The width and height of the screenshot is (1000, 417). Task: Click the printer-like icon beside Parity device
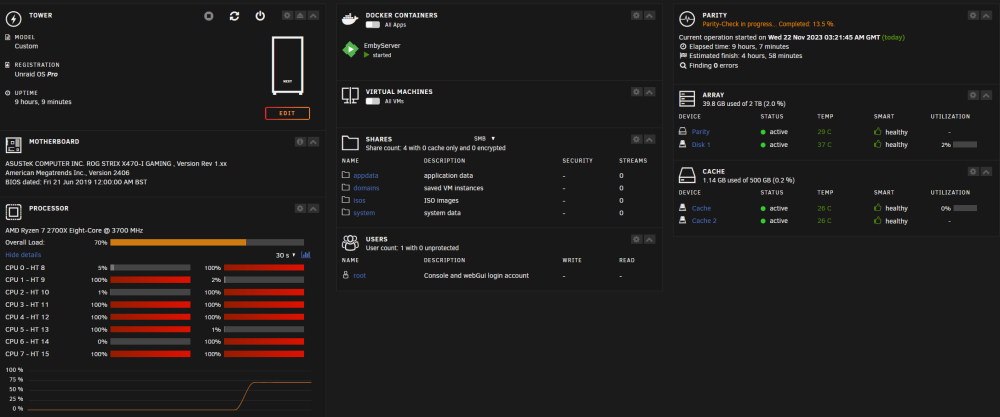tap(682, 131)
